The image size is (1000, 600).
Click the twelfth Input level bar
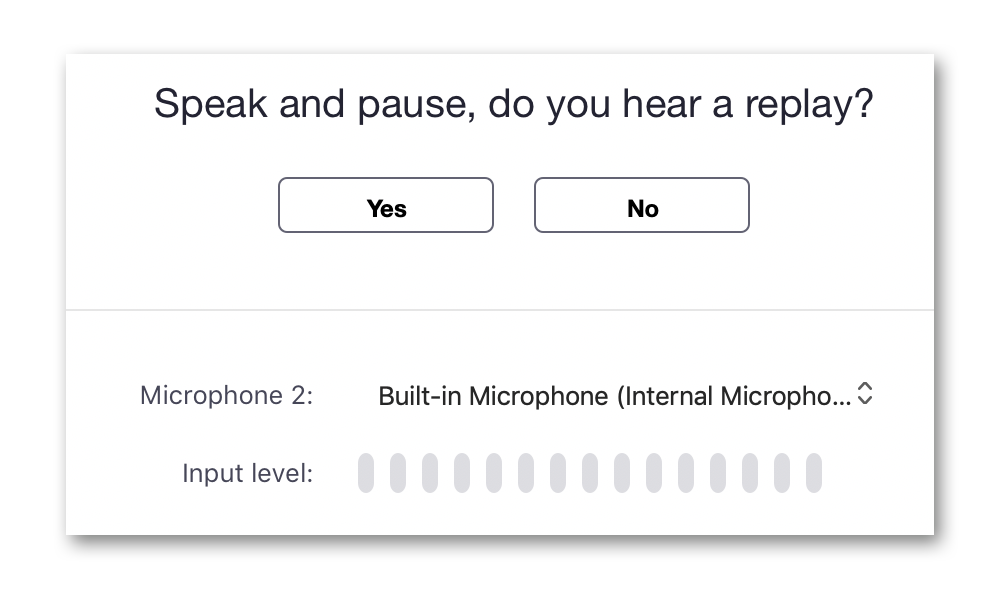click(718, 473)
